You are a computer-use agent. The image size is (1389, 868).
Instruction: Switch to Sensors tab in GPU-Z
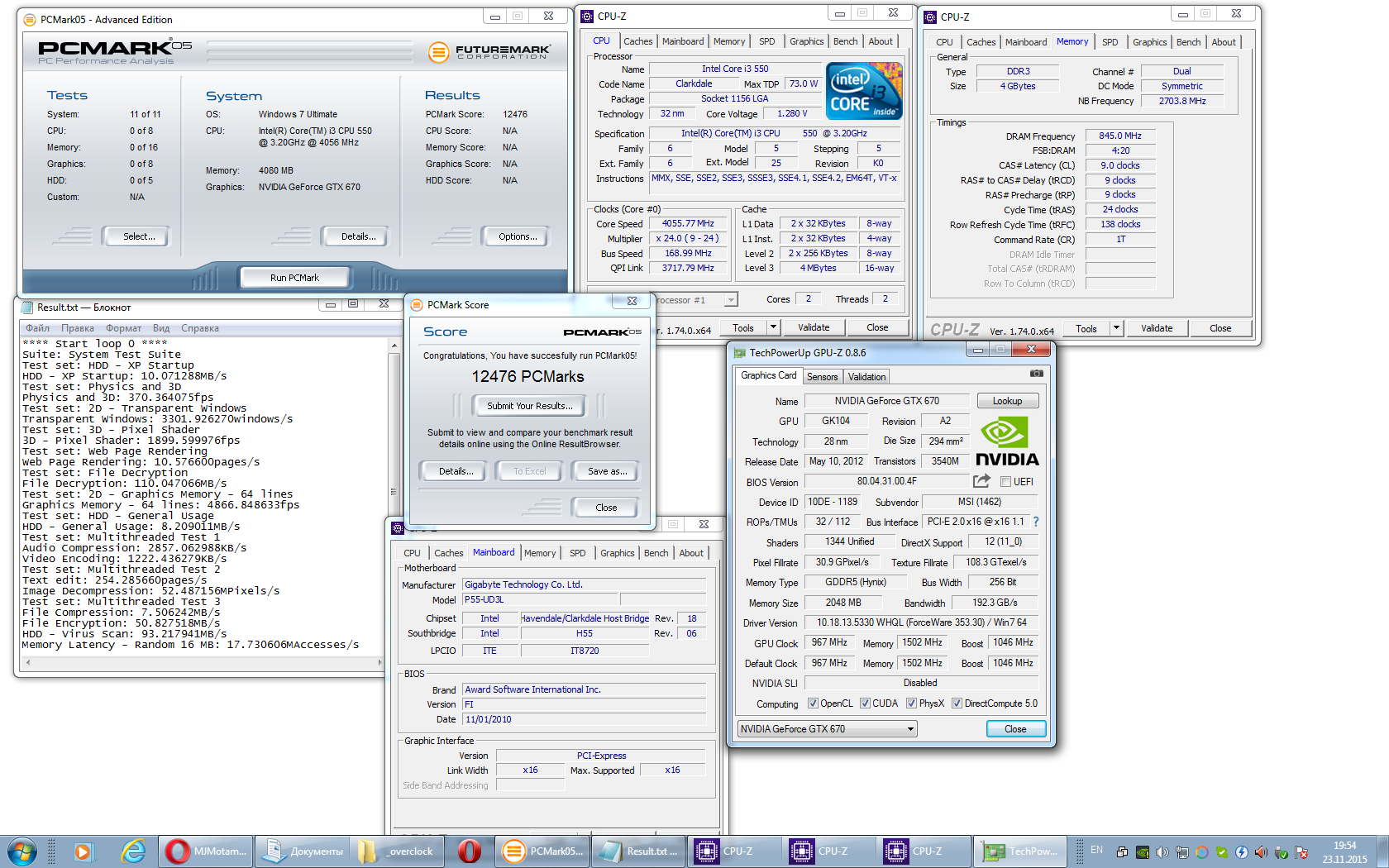click(822, 377)
